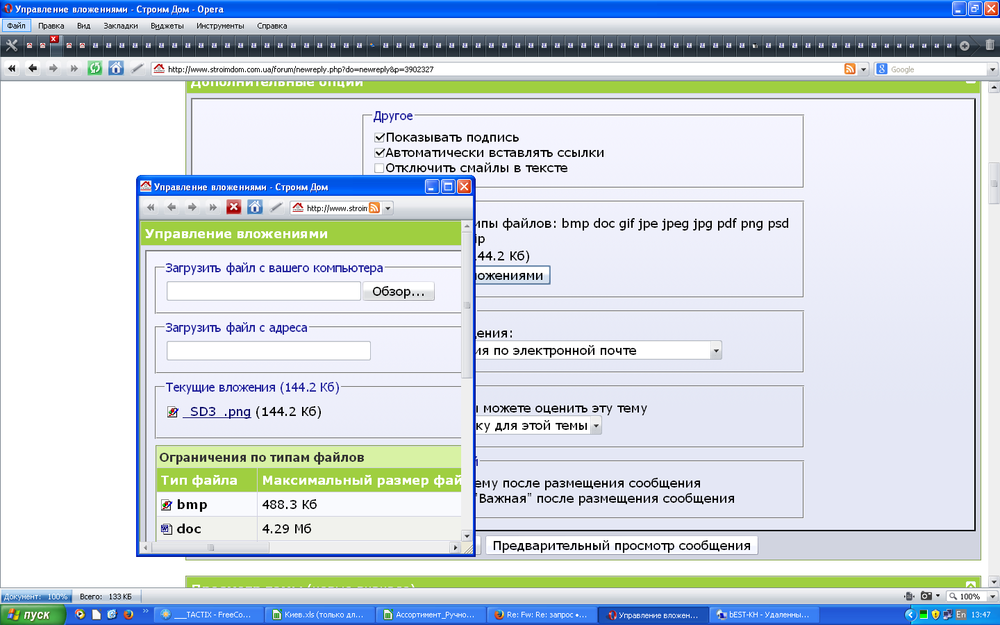Toggle 'Автоматически вставлять ссылки' checkbox

click(379, 153)
